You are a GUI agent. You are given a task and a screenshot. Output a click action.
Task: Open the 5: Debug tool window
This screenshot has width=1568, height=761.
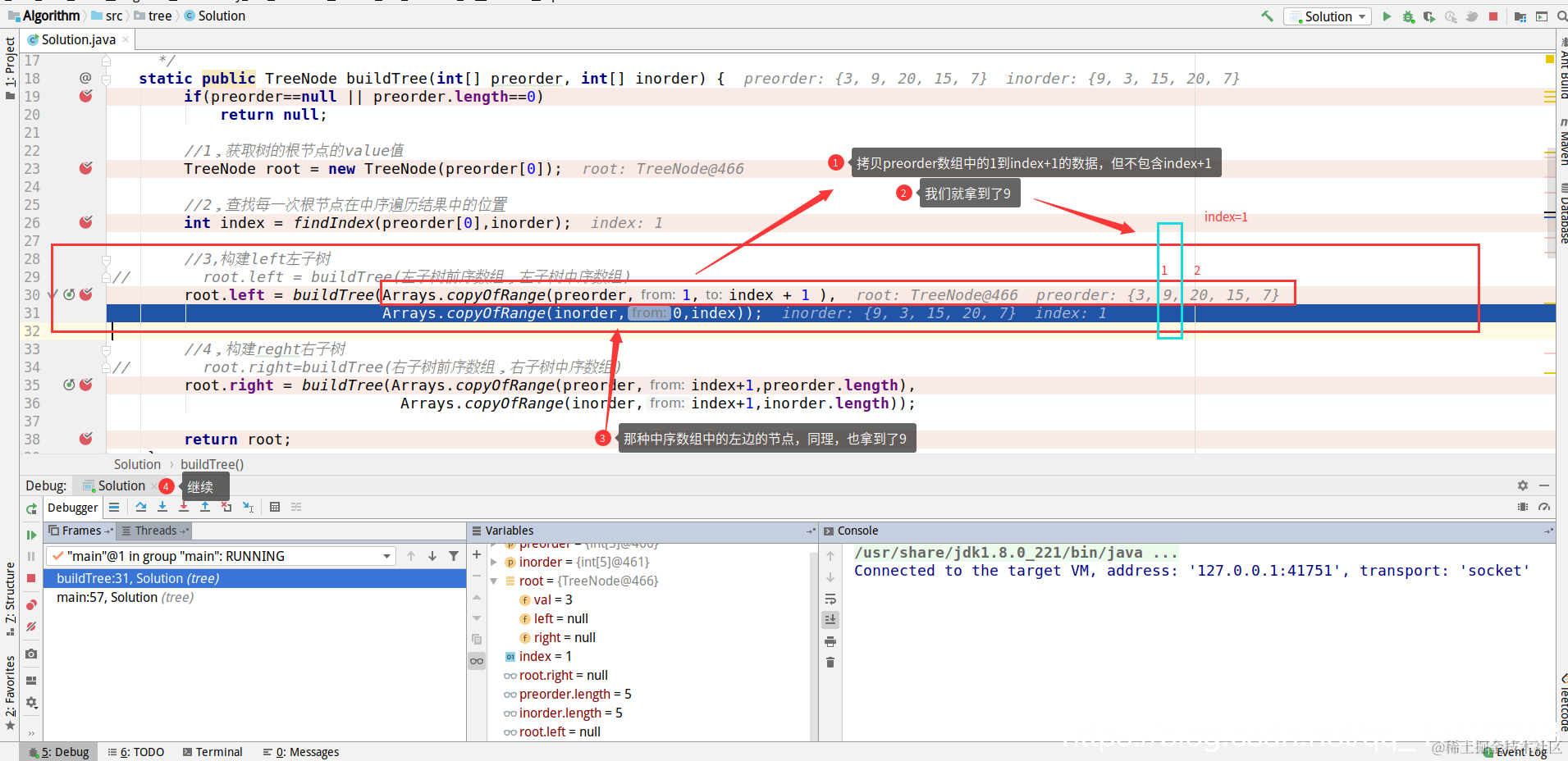click(59, 752)
